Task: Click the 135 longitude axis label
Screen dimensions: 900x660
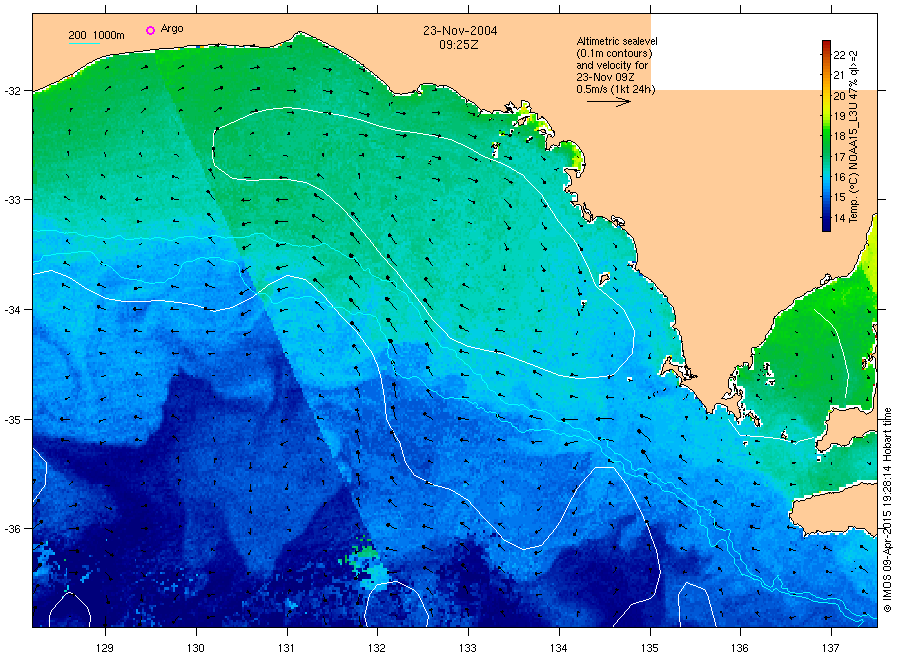Action: (650, 648)
